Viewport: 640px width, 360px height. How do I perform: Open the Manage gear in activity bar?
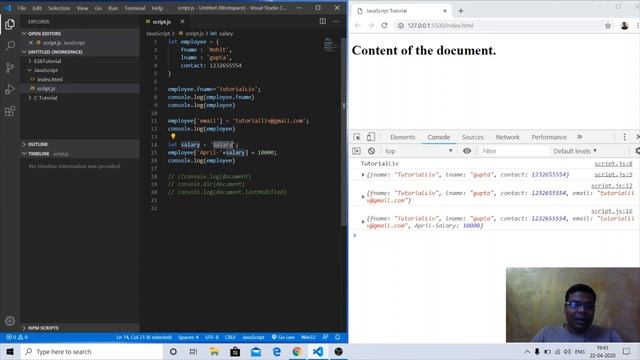(x=10, y=321)
